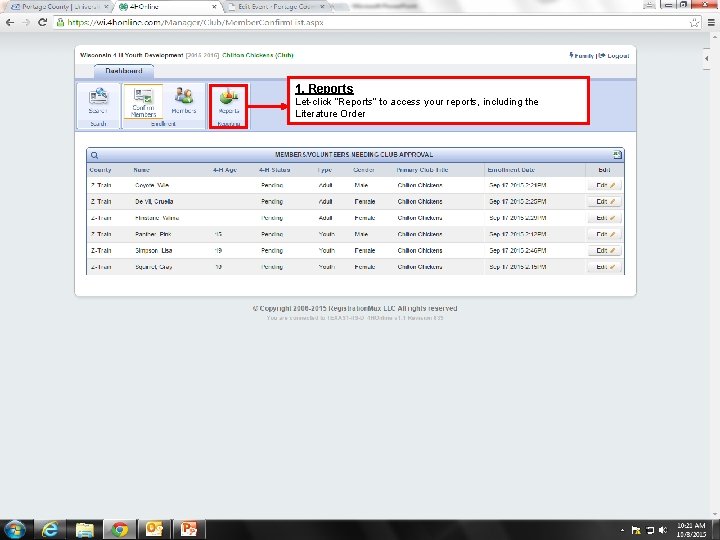Open PowerPoint from the taskbar
Image resolution: width=720 pixels, height=540 pixels.
[189, 530]
